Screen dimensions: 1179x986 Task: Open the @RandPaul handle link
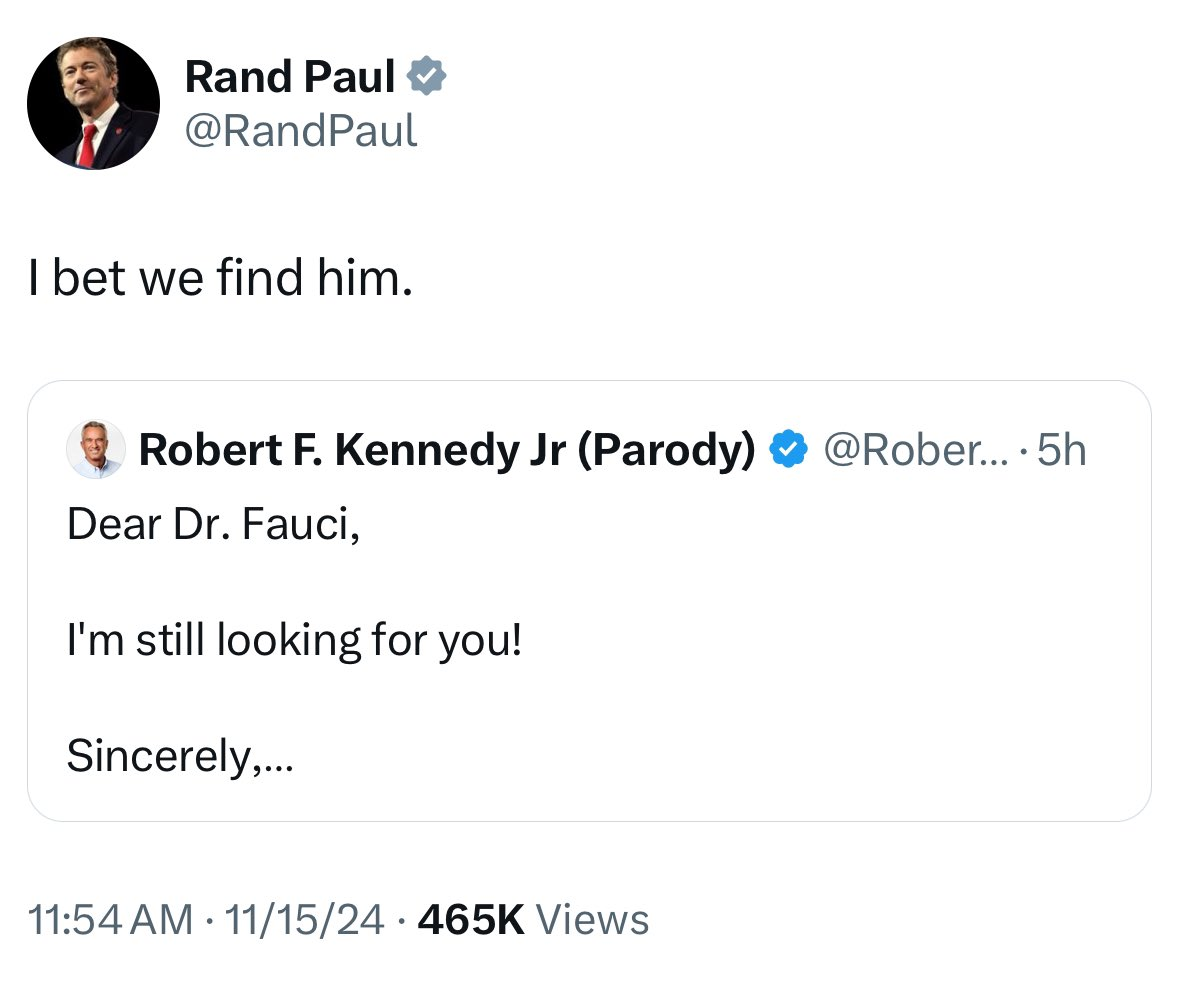tap(301, 130)
